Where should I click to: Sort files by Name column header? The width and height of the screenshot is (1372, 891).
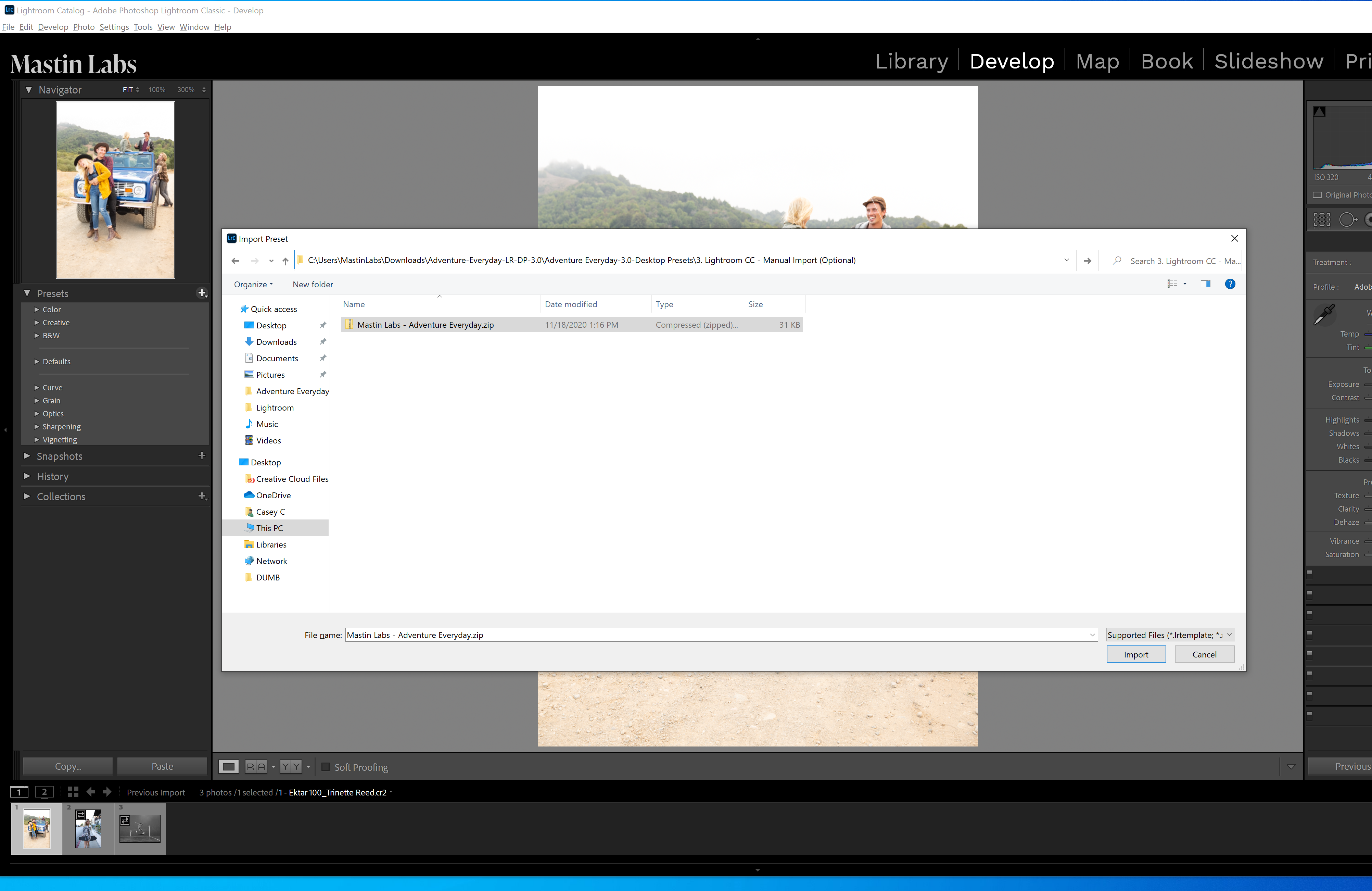click(x=441, y=304)
